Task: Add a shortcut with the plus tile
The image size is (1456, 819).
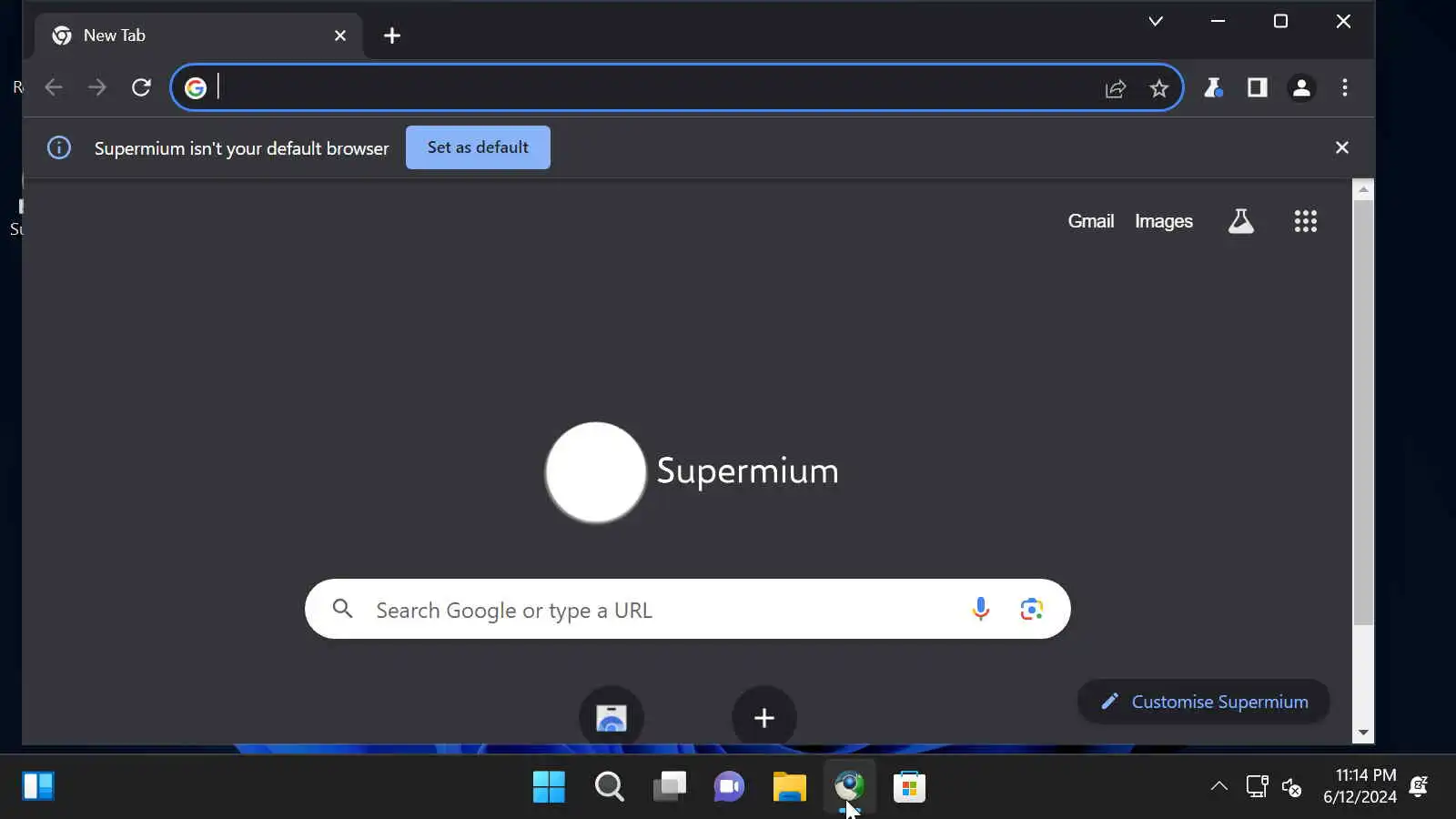Action: pos(764,717)
